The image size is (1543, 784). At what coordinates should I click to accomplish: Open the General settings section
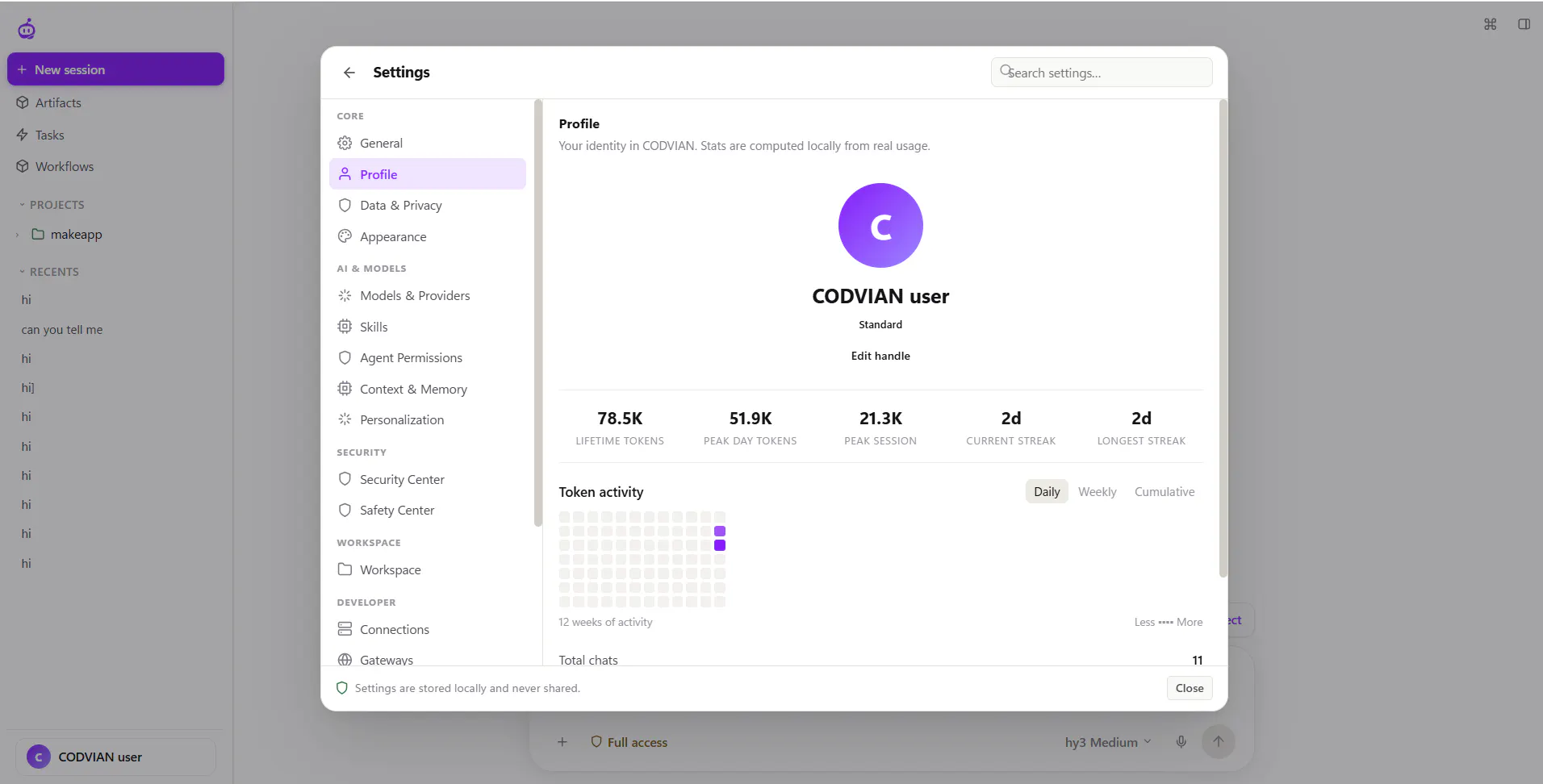point(428,143)
